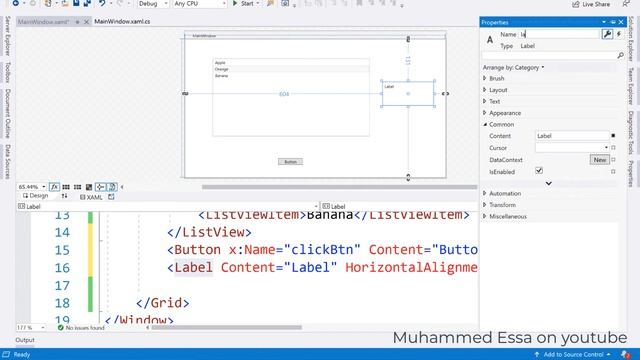
Task: Show the snap grid icon in the designer
Action: (66, 187)
